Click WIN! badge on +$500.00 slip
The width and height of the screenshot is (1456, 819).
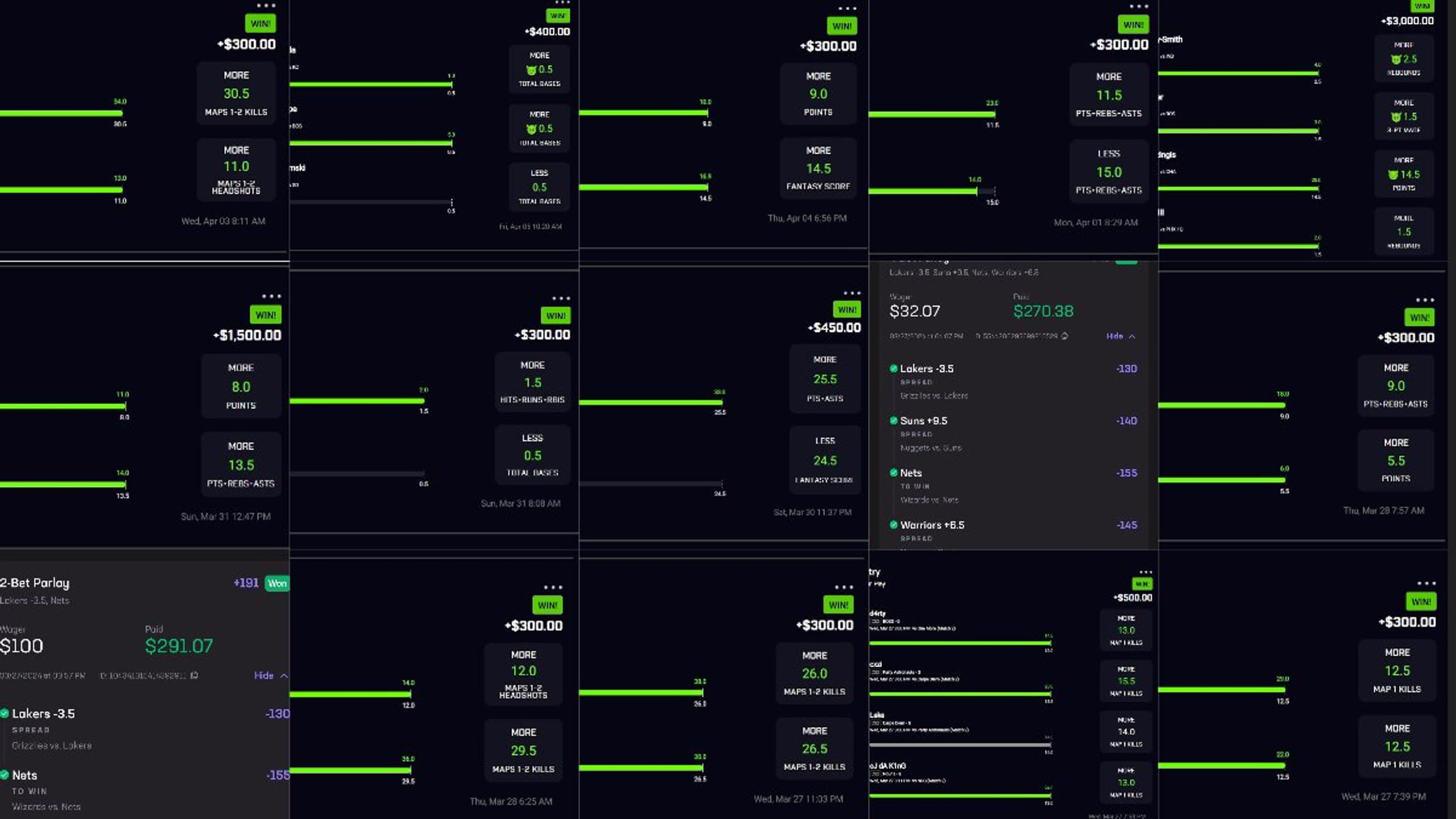click(x=1142, y=584)
